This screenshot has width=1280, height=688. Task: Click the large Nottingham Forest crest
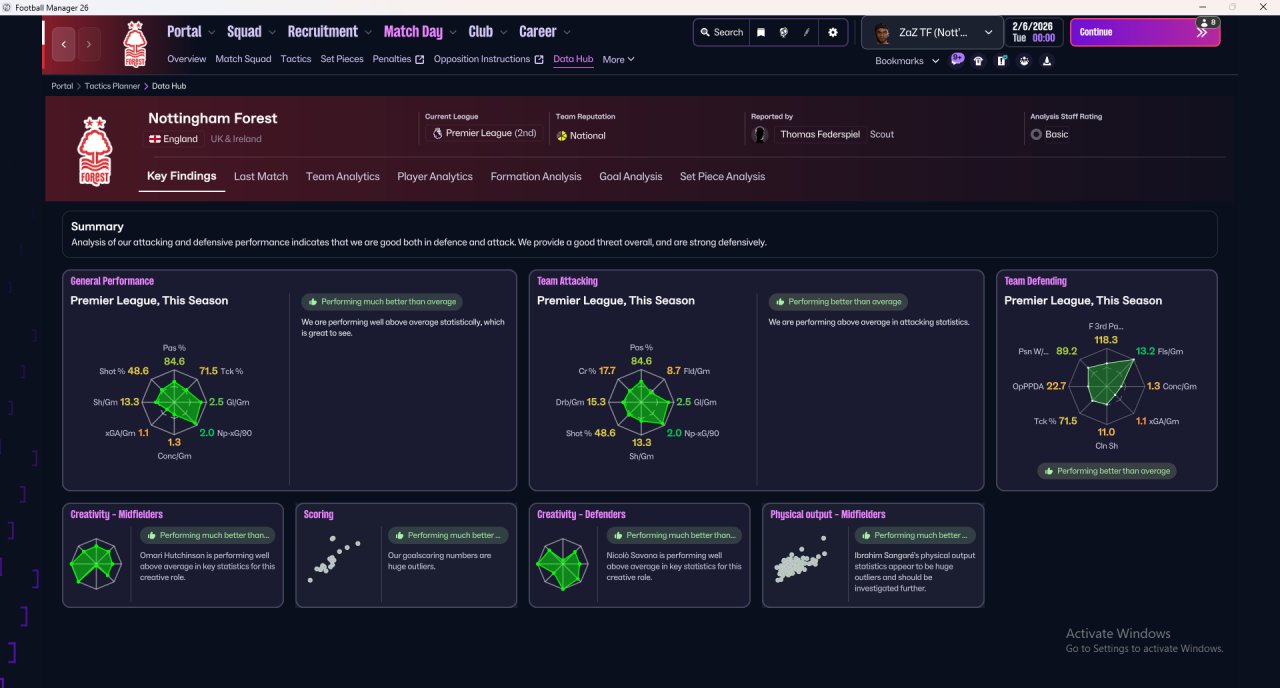click(x=94, y=151)
